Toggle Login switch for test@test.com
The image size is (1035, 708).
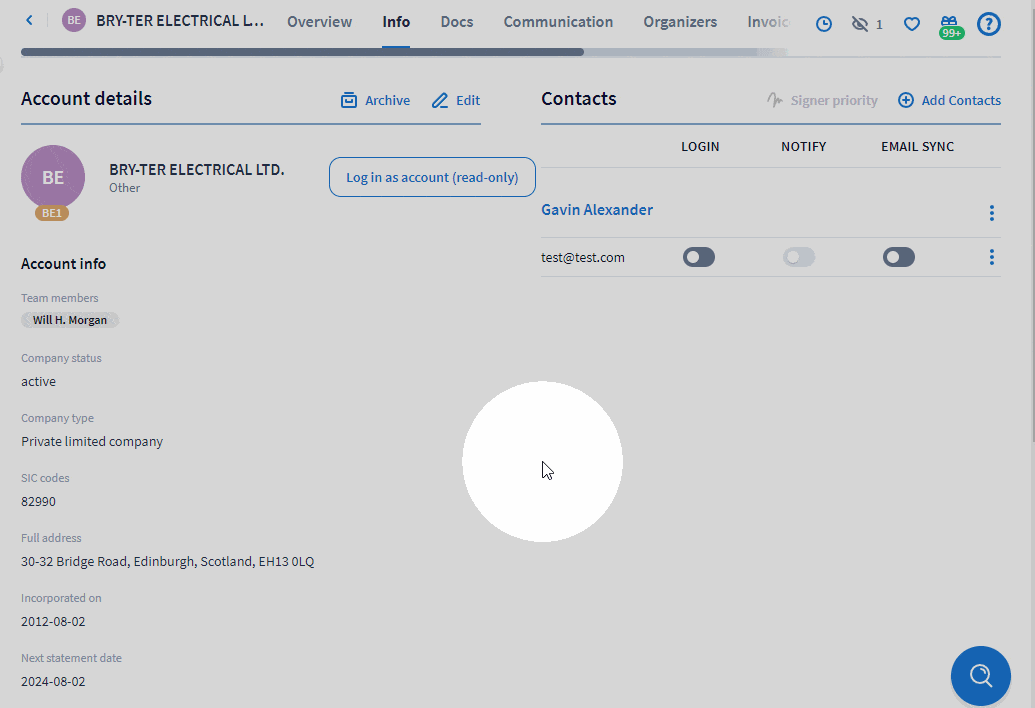point(699,258)
